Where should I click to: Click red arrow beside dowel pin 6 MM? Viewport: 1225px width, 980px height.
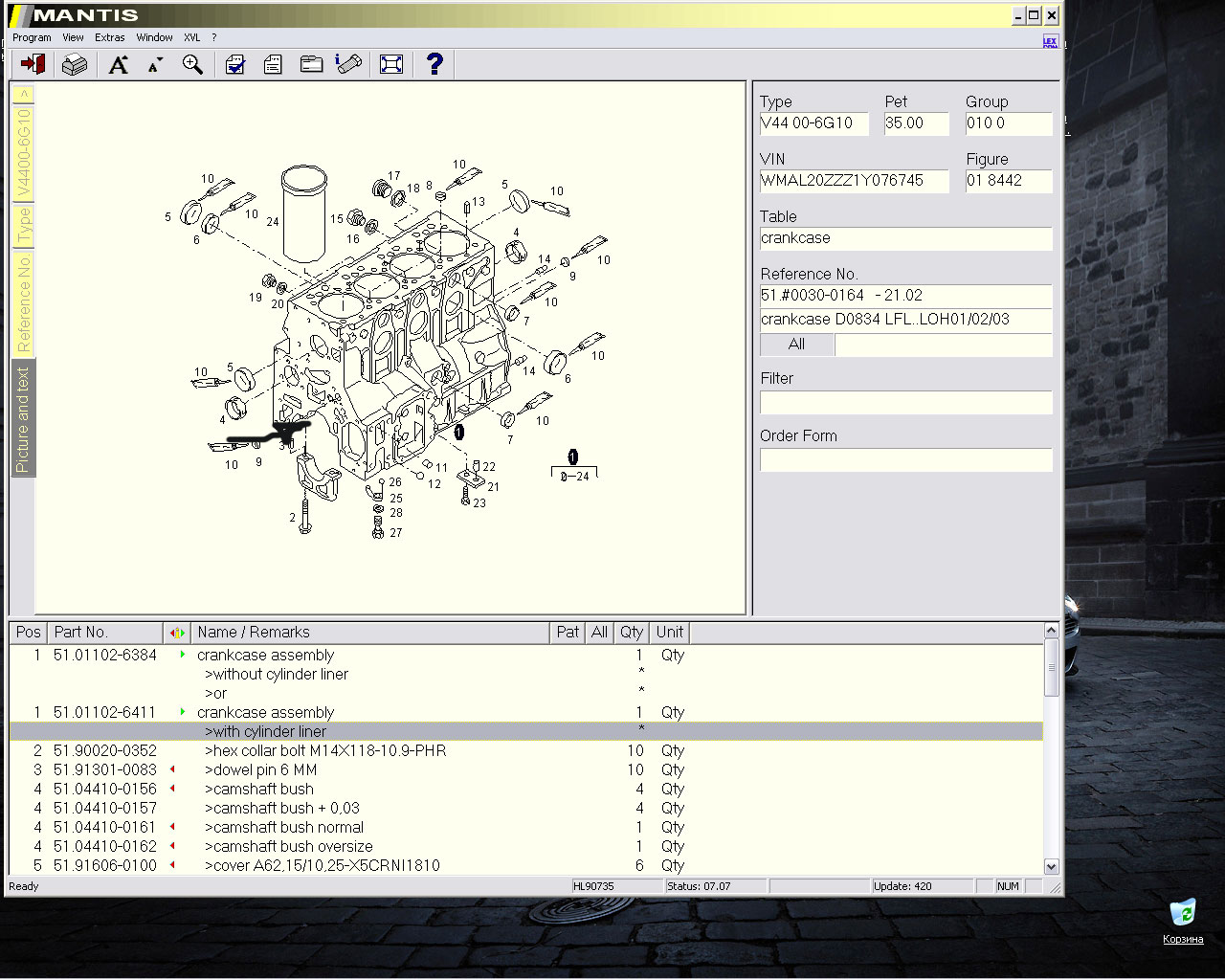[x=172, y=769]
